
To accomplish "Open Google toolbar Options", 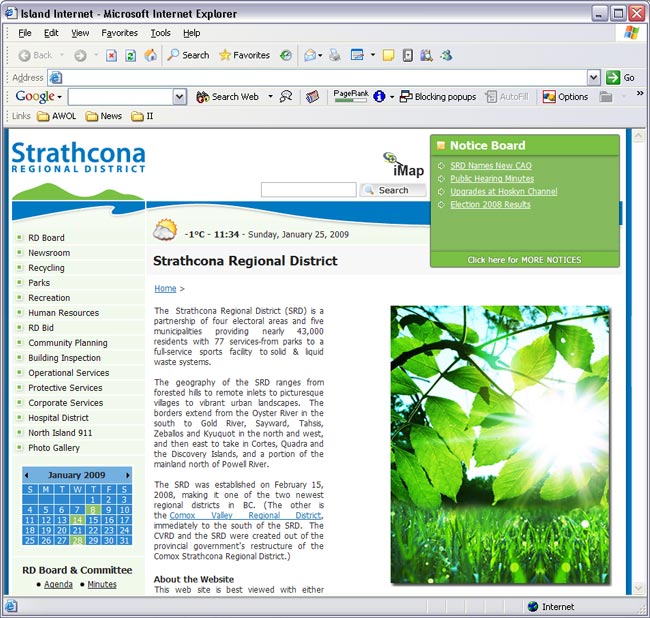I will click(565, 97).
